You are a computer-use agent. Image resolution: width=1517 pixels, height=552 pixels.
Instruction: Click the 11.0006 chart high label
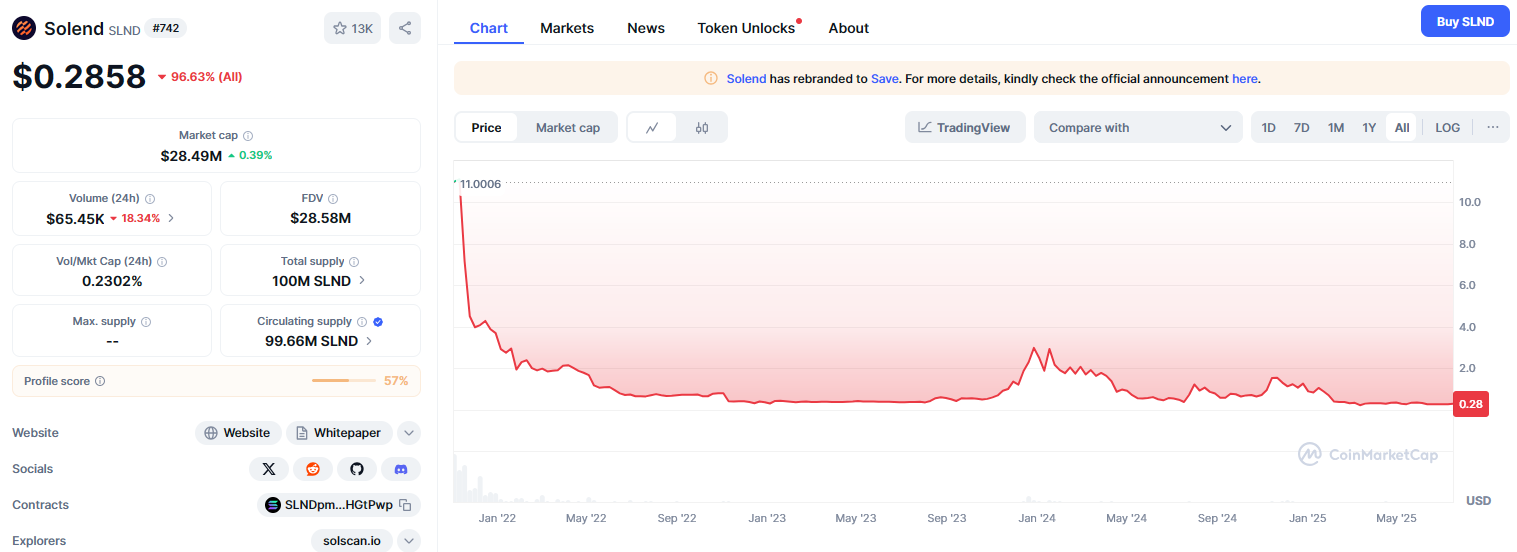point(479,184)
